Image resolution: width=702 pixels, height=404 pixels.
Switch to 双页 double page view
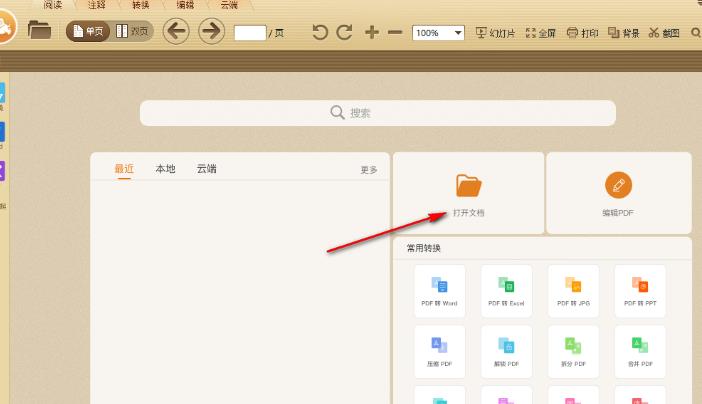(132, 31)
